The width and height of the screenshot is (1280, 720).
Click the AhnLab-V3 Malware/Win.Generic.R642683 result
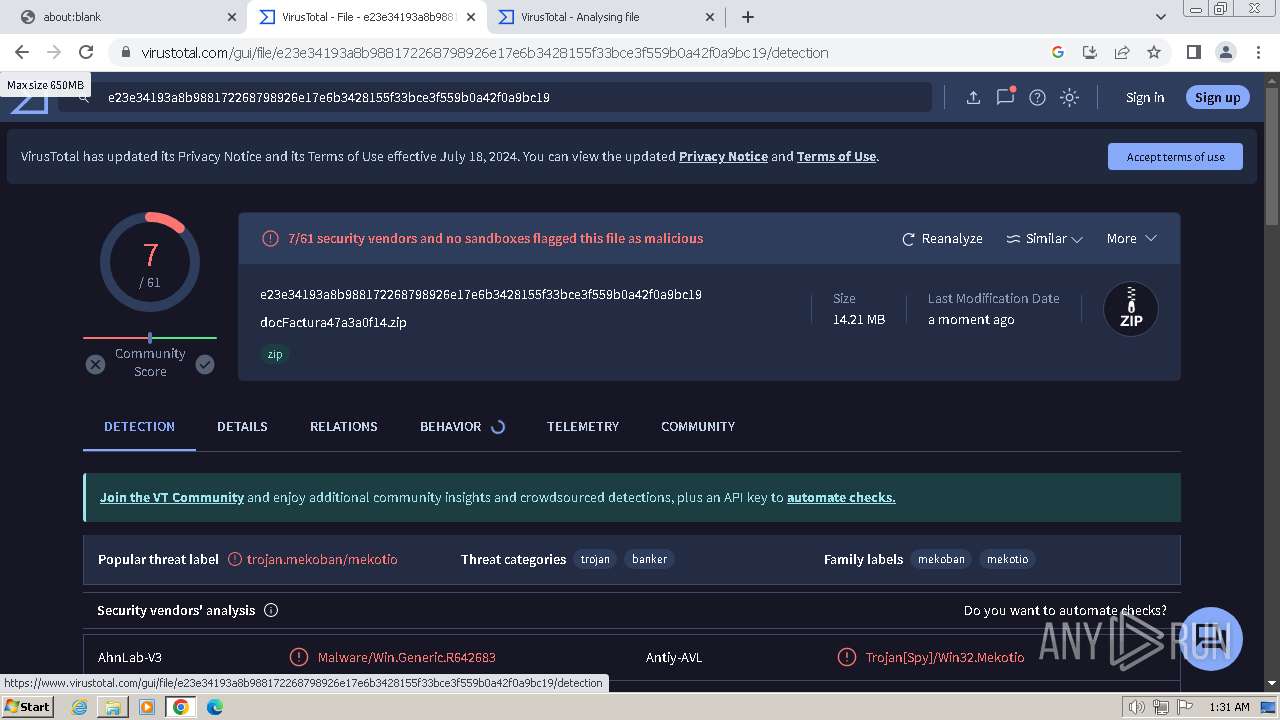(406, 657)
